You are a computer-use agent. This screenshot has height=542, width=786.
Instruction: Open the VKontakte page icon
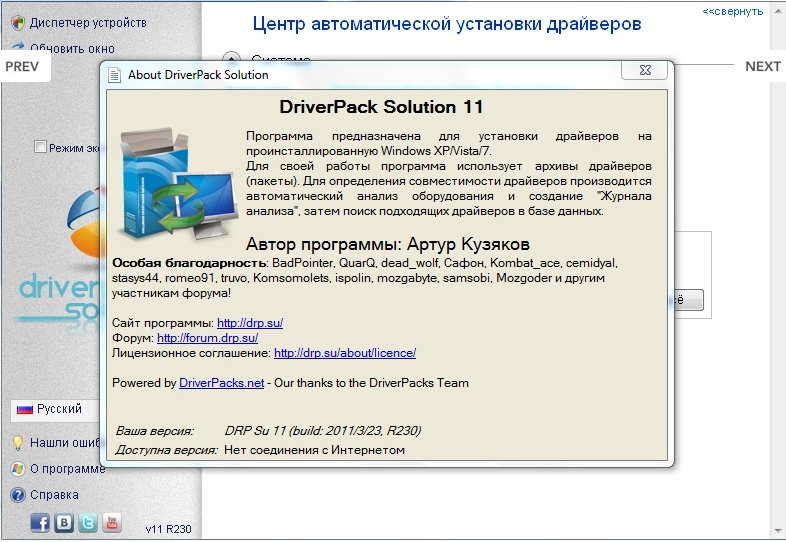click(64, 523)
